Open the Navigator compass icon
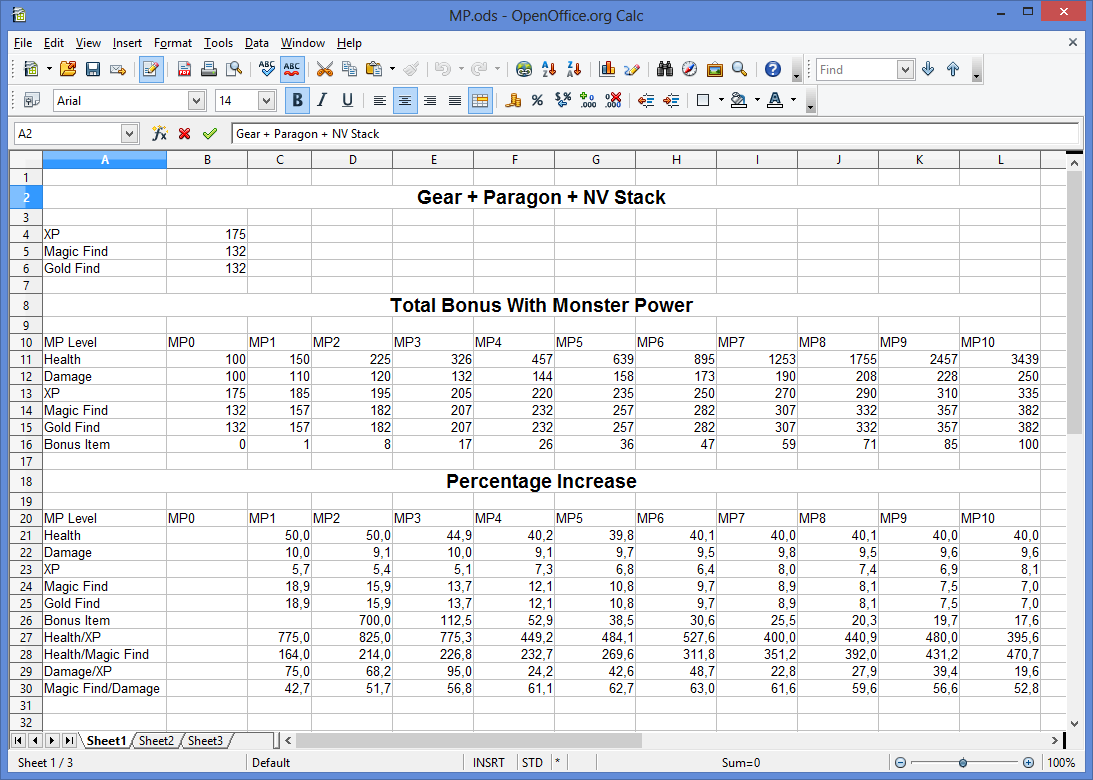This screenshot has width=1093, height=780. click(x=689, y=69)
